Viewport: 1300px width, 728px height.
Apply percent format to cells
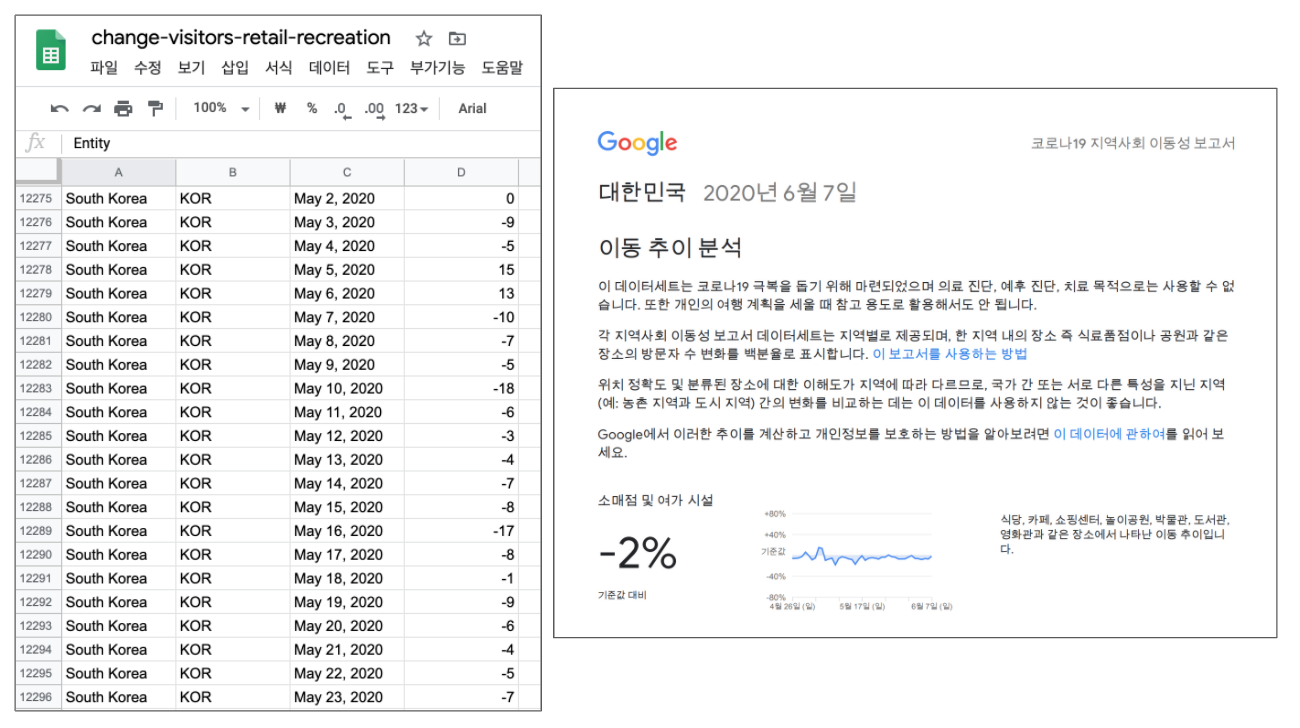coord(312,109)
